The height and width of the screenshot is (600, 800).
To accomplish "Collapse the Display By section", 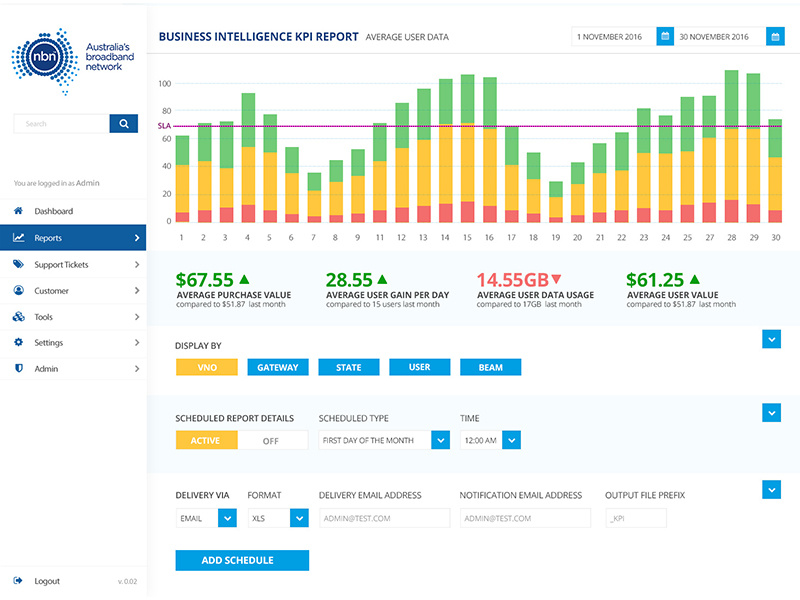I will pyautogui.click(x=770, y=340).
